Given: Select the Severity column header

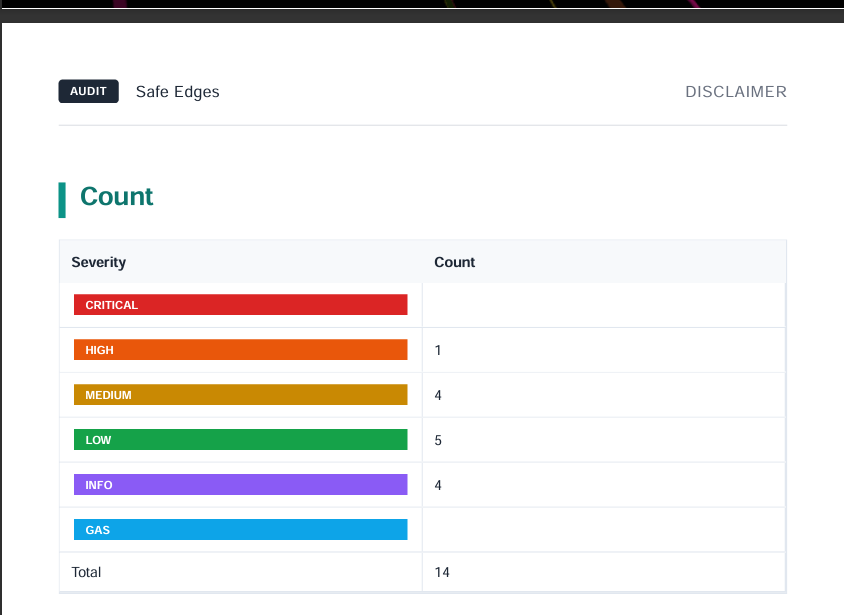Looking at the screenshot, I should click(99, 262).
